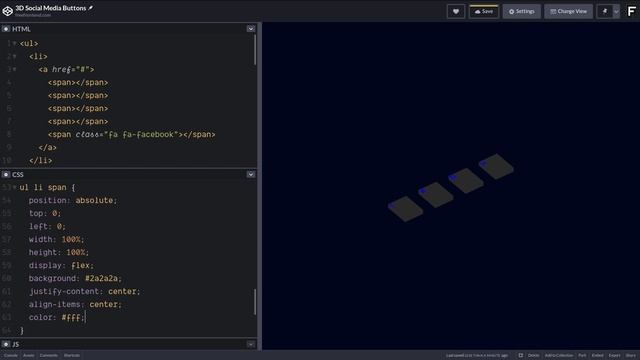Collapse the <li> fold arrow on line 2
The height and width of the screenshot is (360, 640).
tap(15, 56)
